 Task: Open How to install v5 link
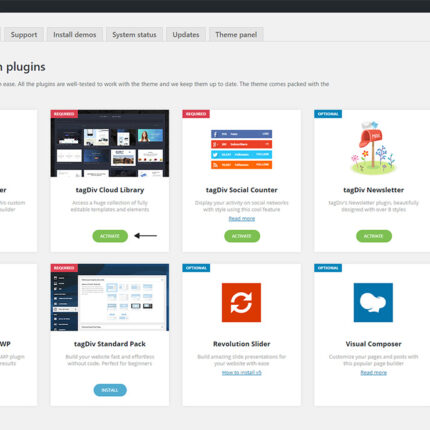pos(242,373)
